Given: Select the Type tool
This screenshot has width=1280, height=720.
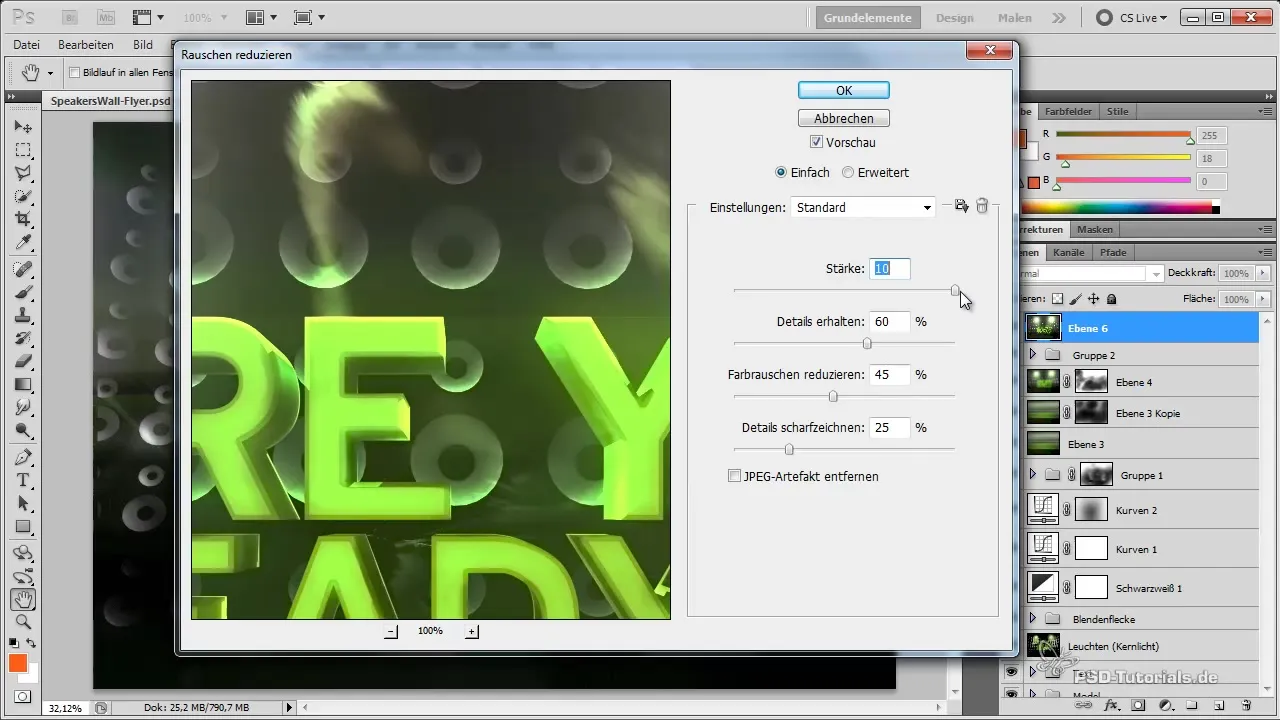Looking at the screenshot, I should [x=23, y=481].
